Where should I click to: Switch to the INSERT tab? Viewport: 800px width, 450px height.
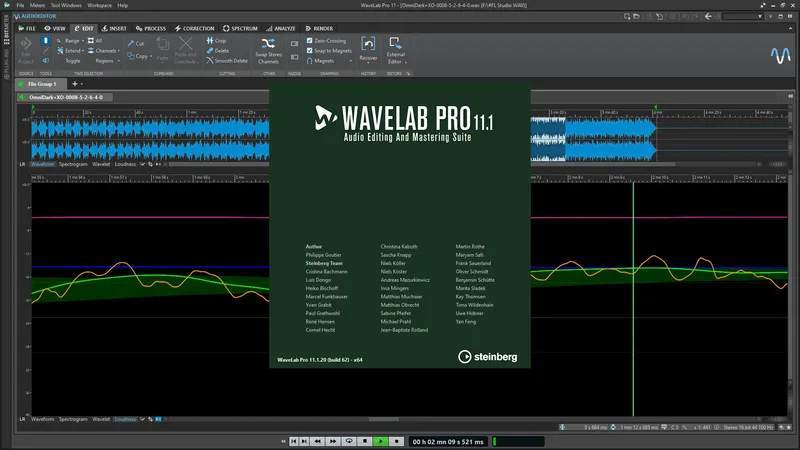click(114, 29)
